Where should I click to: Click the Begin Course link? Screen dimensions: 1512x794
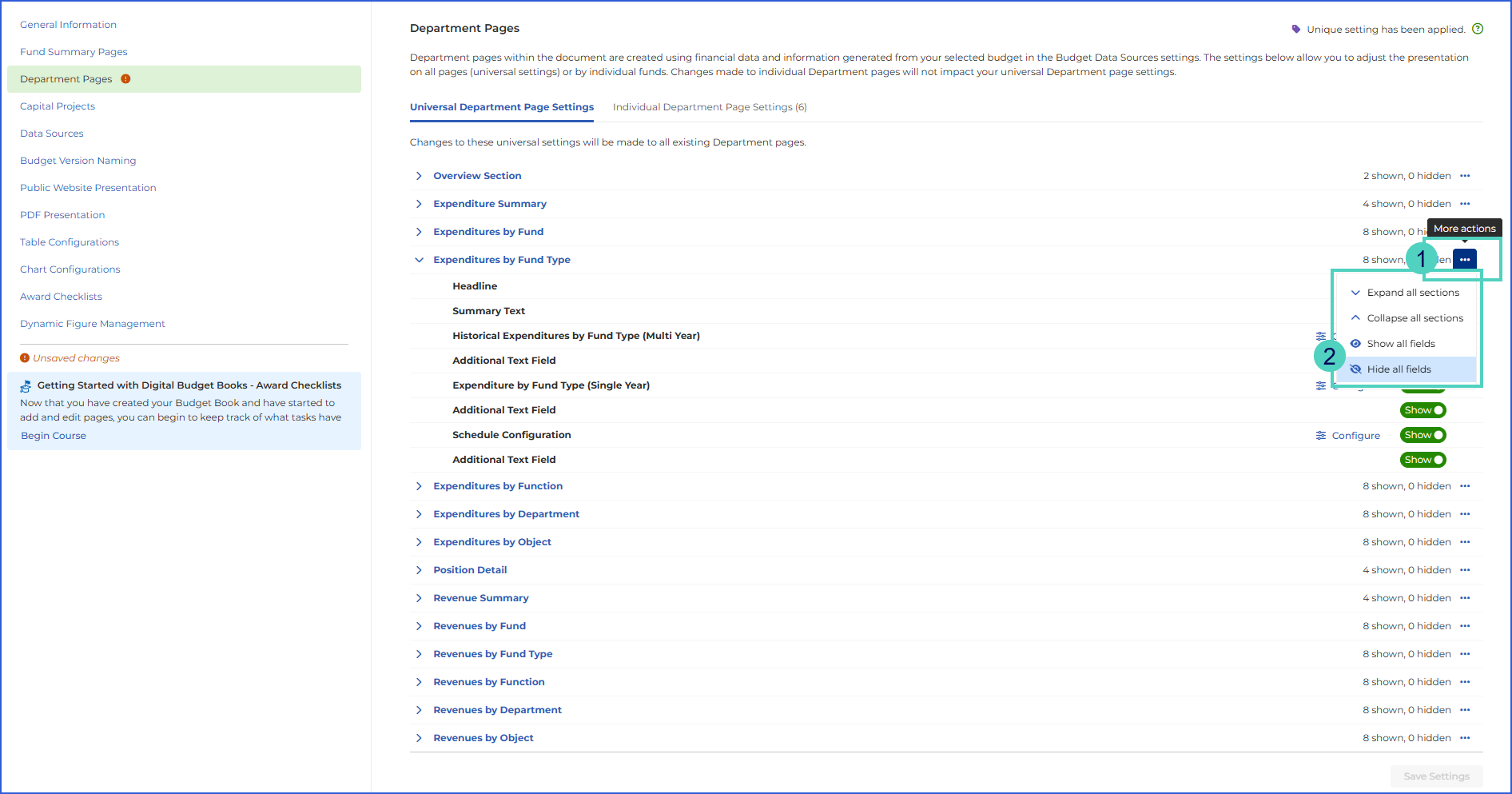(x=54, y=436)
